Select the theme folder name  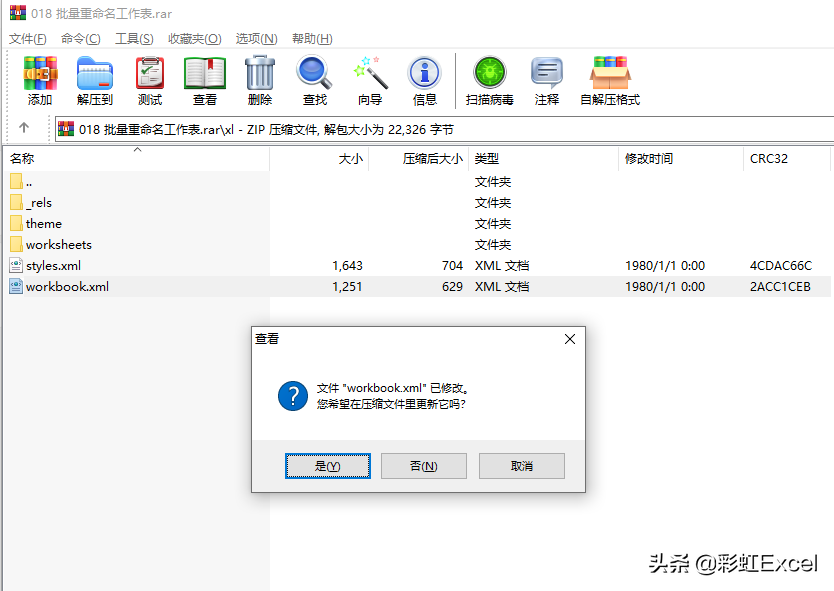click(44, 223)
